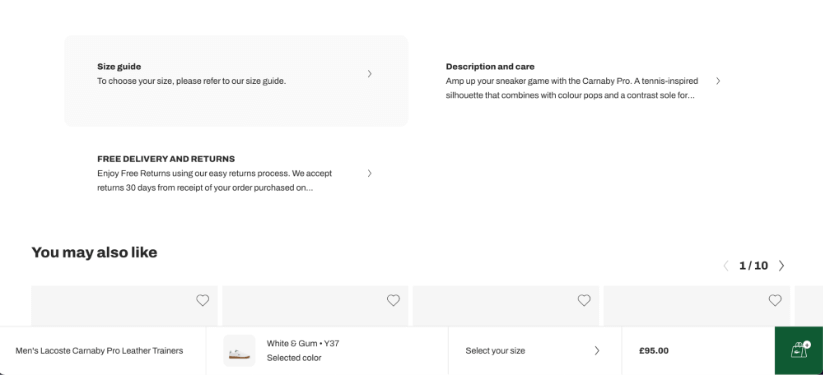
Task: Open the Select your size dropdown
Action: pyautogui.click(x=535, y=351)
